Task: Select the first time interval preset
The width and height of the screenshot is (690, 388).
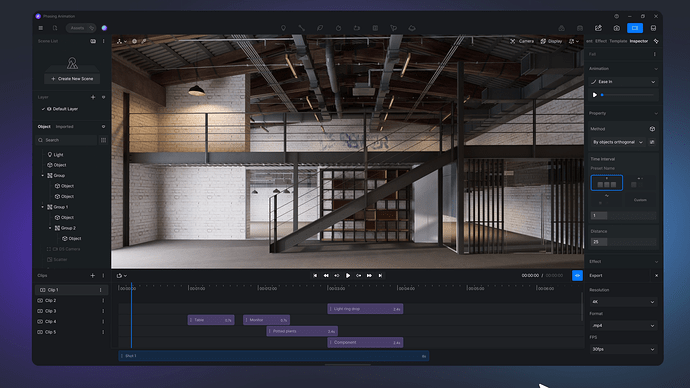Action: [x=606, y=183]
